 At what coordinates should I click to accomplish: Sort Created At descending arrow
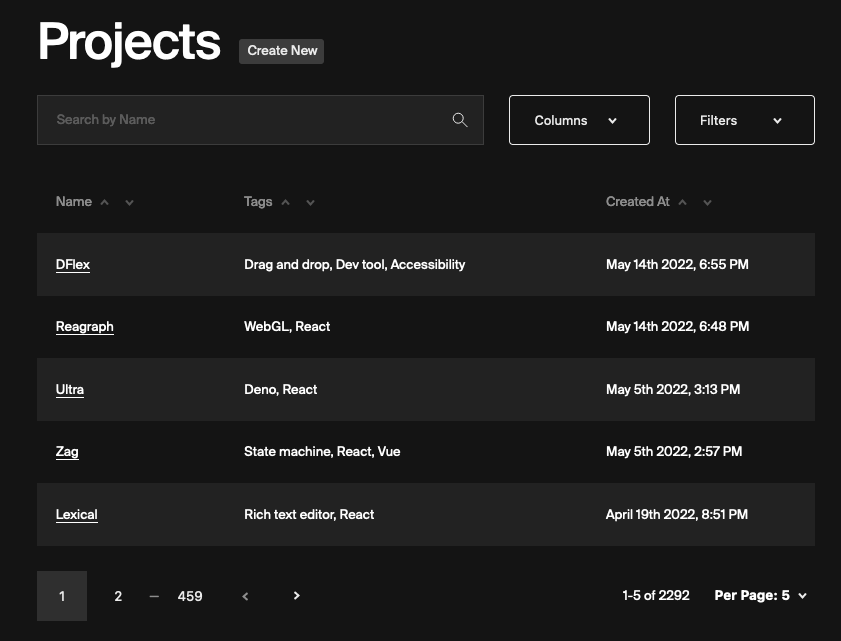click(707, 202)
